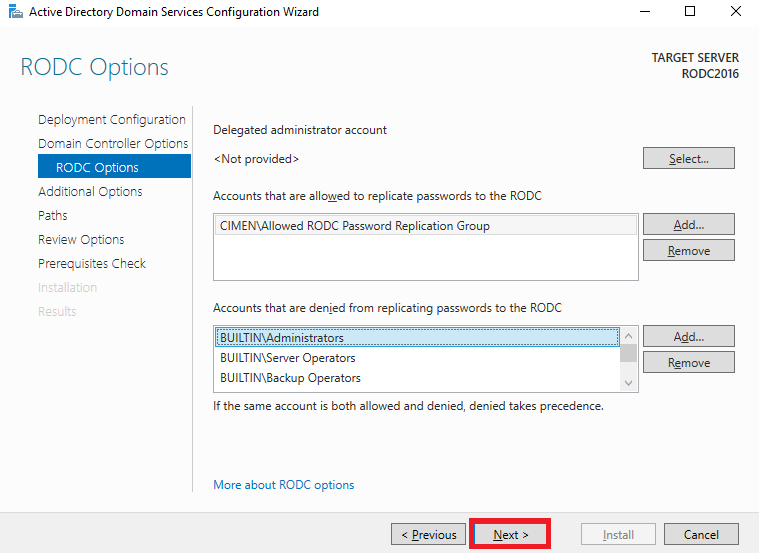759x553 pixels.
Task: Select CIMEN\Allowed RODC Password Replication Group entry
Action: click(x=425, y=226)
